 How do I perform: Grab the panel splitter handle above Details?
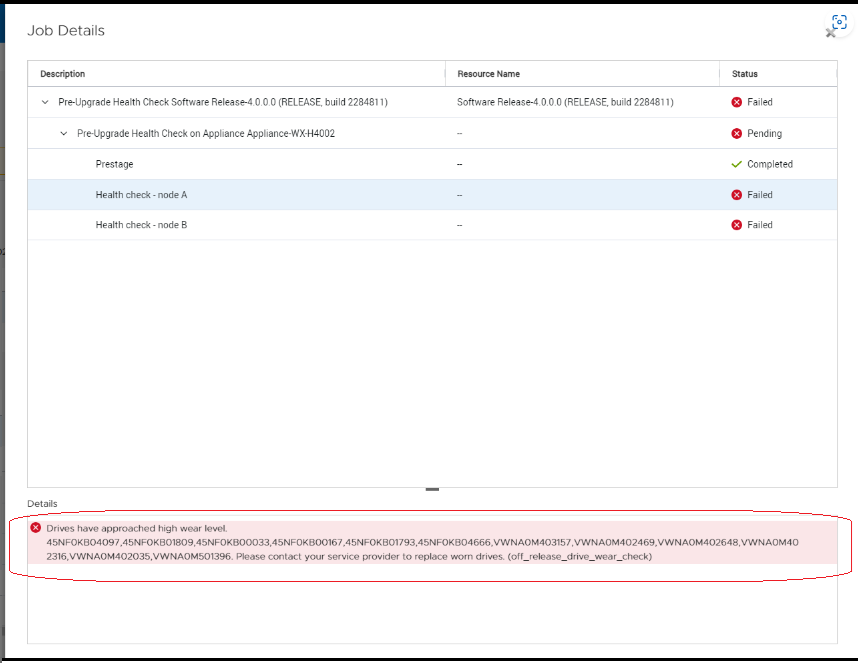tap(432, 489)
